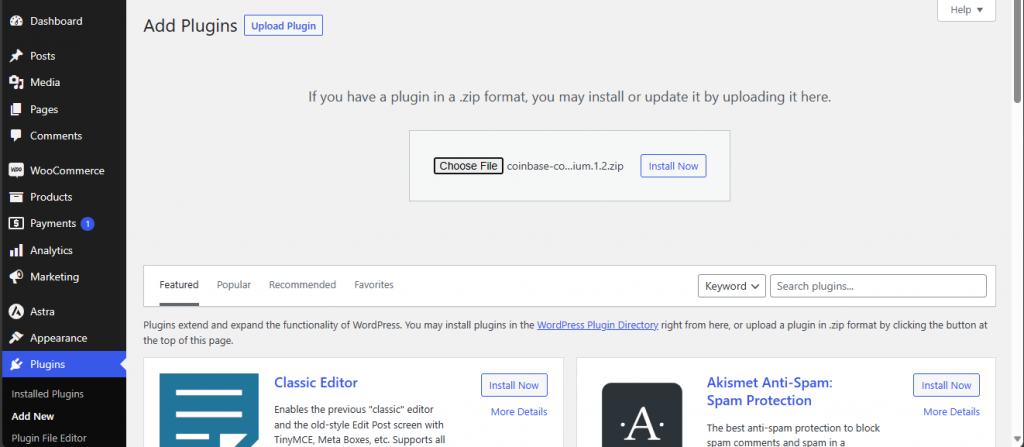Select the Comments speech bubble icon
1024x447 pixels.
[16, 136]
